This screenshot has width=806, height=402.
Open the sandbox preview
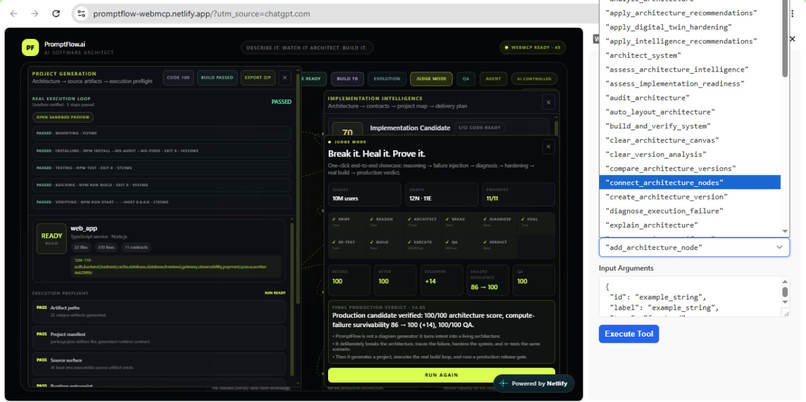63,117
